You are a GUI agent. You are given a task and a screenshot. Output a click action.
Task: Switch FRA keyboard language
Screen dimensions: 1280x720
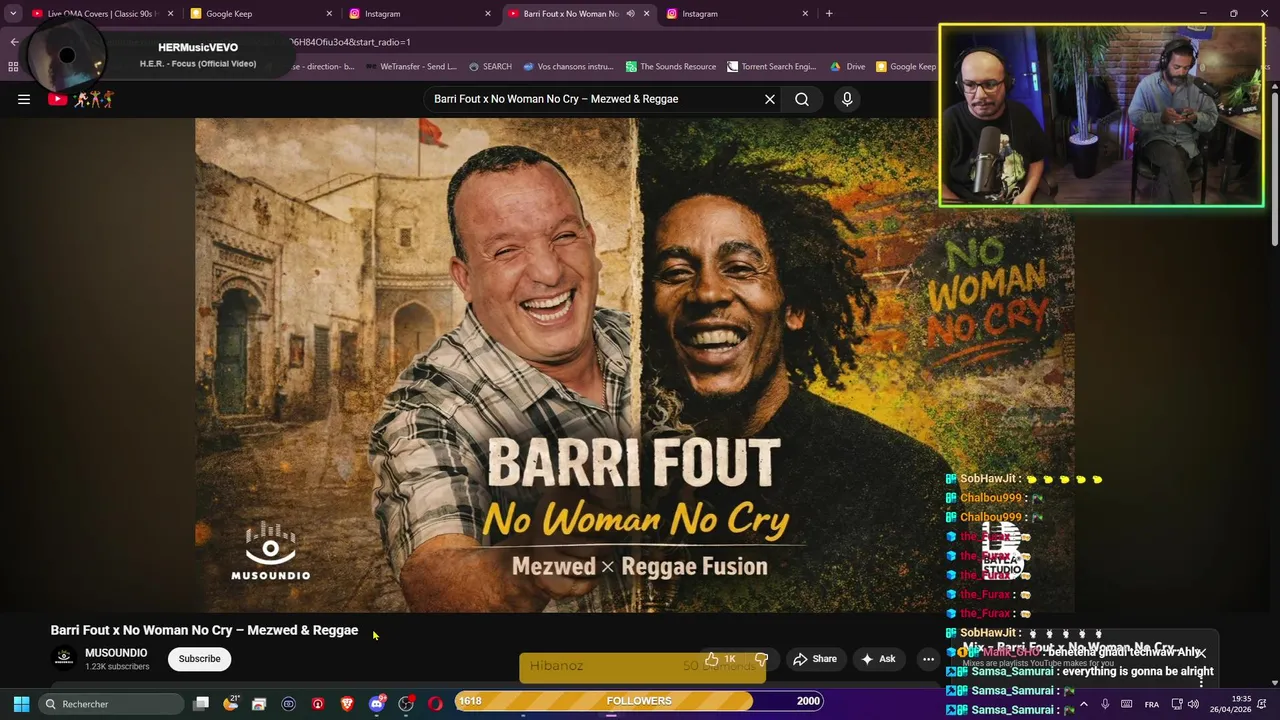1151,704
